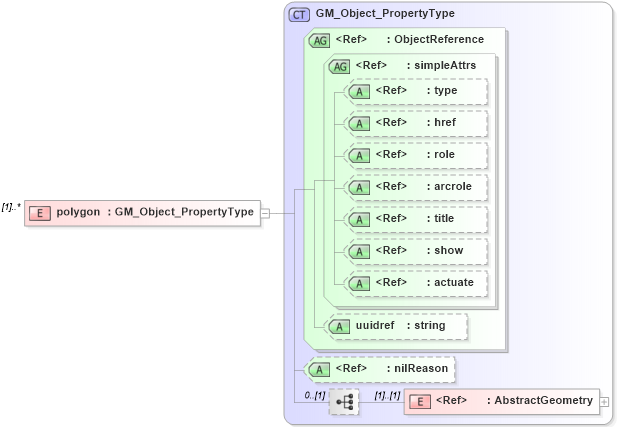
Task: Select the title attribute label
Action: tap(415, 218)
